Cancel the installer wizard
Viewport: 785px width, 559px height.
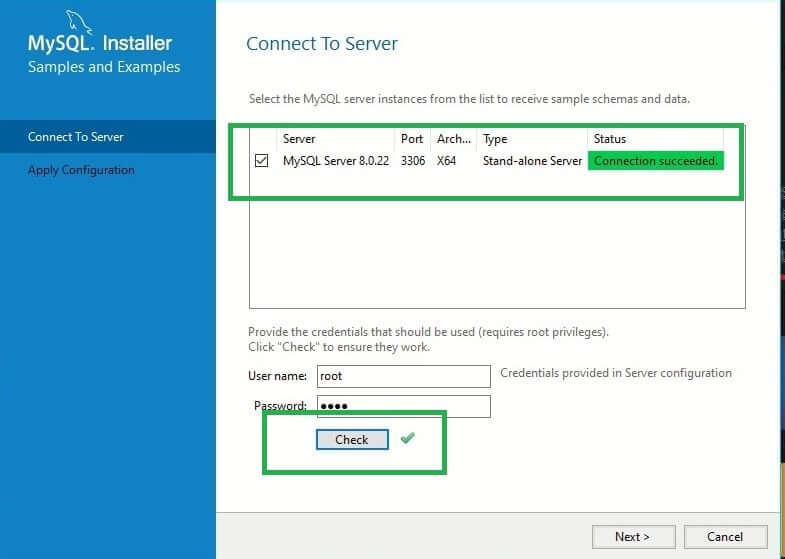(725, 536)
